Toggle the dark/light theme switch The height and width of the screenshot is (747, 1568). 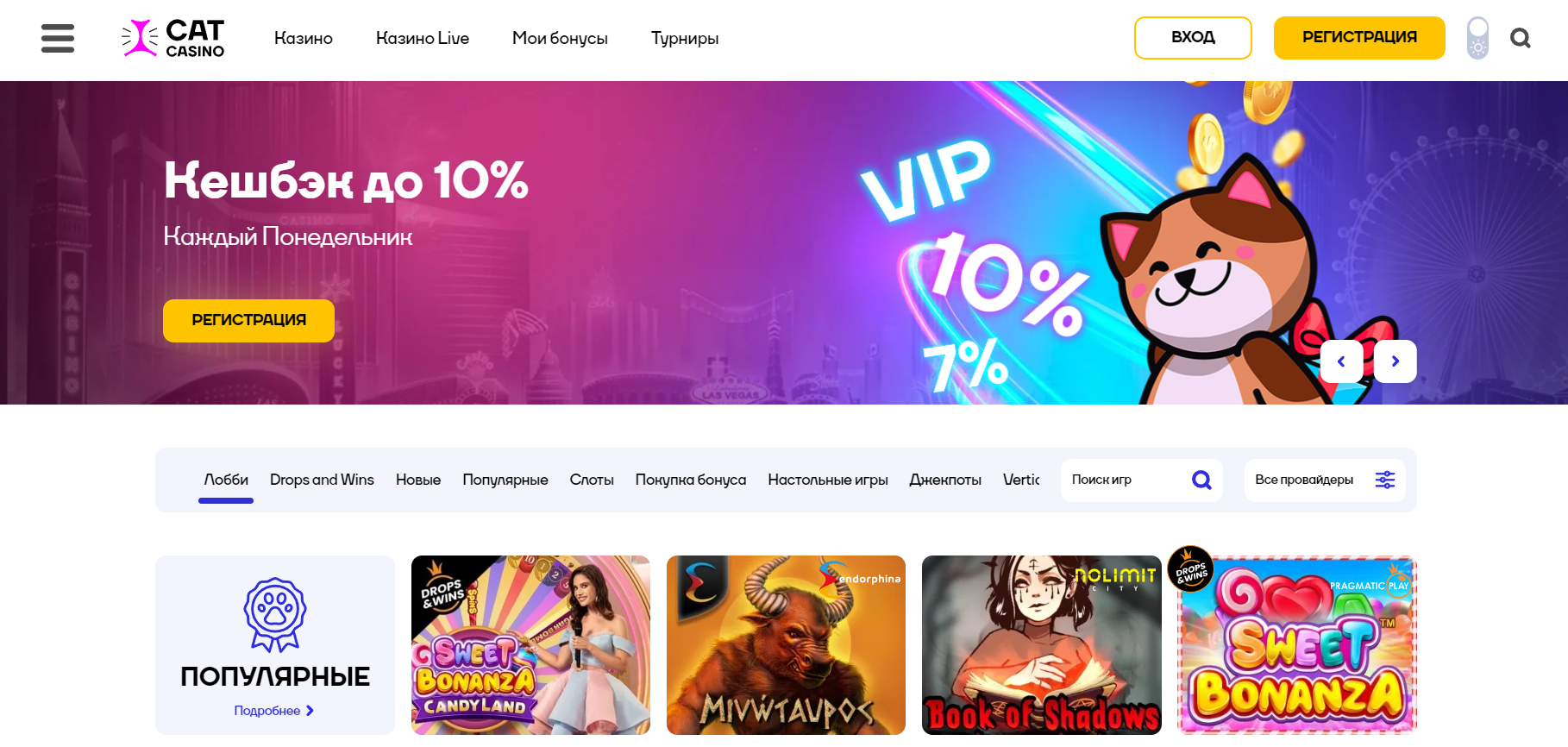(x=1477, y=38)
